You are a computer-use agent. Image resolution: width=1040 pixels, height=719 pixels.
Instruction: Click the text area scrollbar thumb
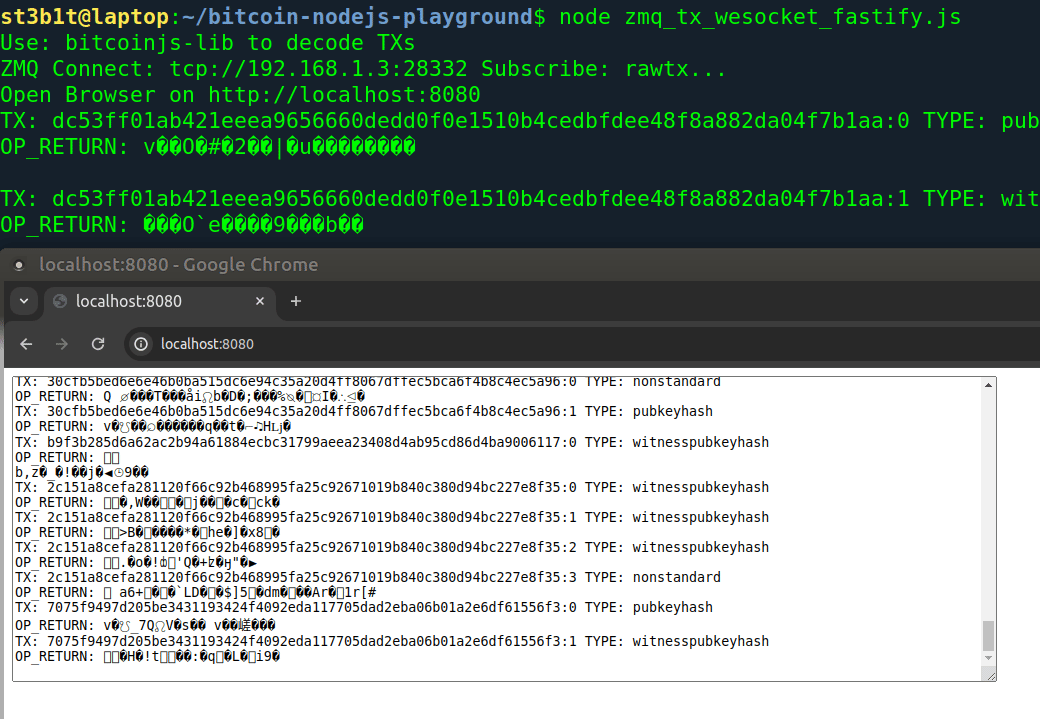988,636
